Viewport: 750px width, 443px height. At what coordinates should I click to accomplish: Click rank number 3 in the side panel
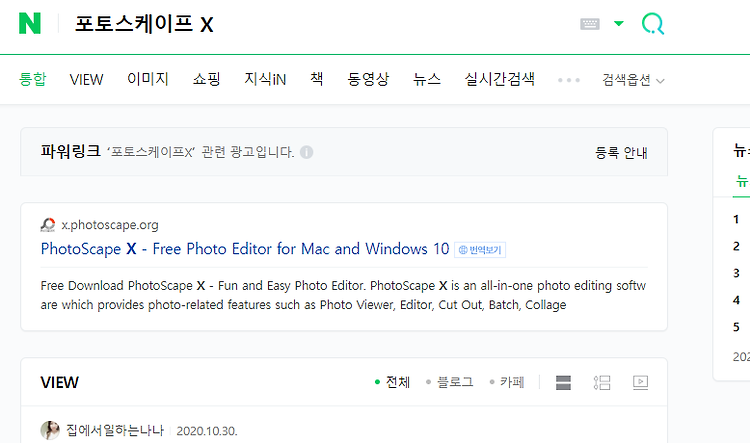click(737, 274)
